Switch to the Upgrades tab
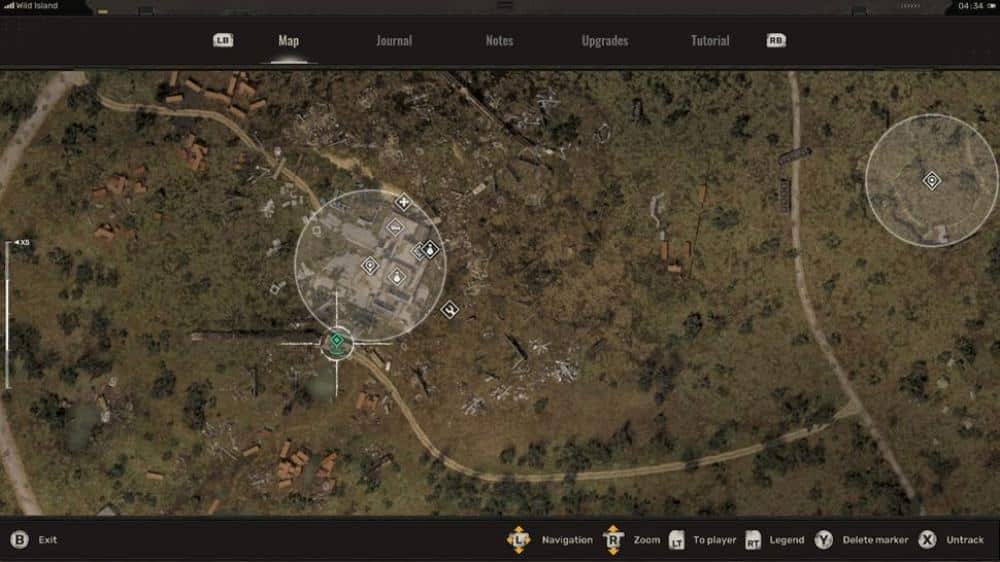This screenshot has width=1000, height=562. point(605,41)
